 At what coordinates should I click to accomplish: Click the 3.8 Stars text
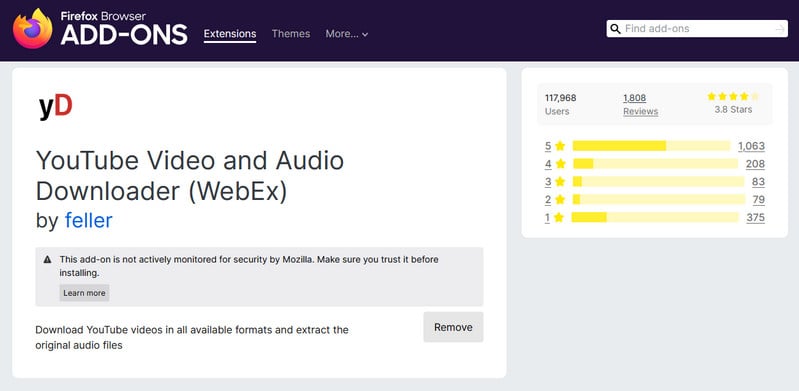[733, 110]
